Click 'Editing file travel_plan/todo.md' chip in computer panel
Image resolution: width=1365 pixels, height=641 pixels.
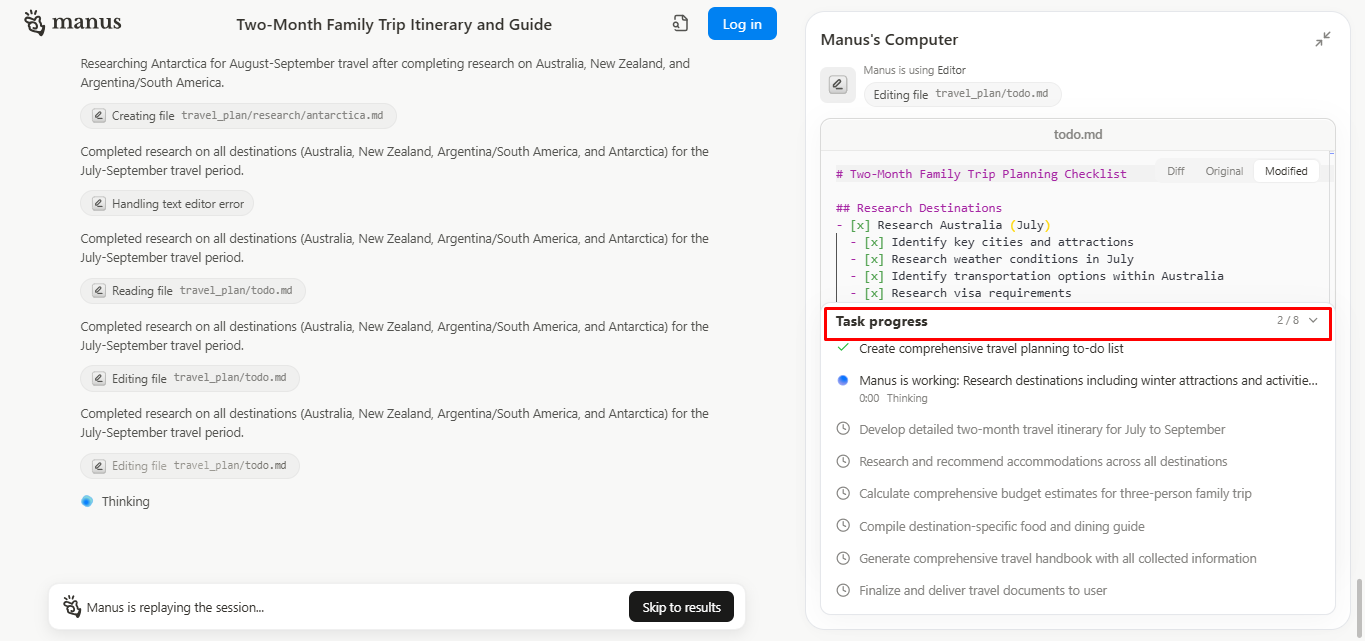(962, 94)
